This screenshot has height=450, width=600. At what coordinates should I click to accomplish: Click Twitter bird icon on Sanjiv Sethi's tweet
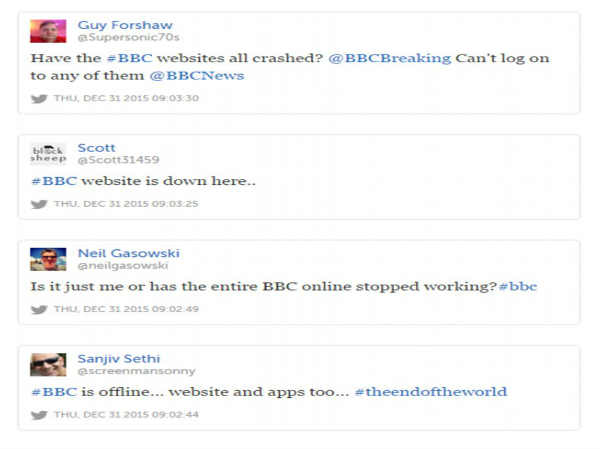point(39,414)
